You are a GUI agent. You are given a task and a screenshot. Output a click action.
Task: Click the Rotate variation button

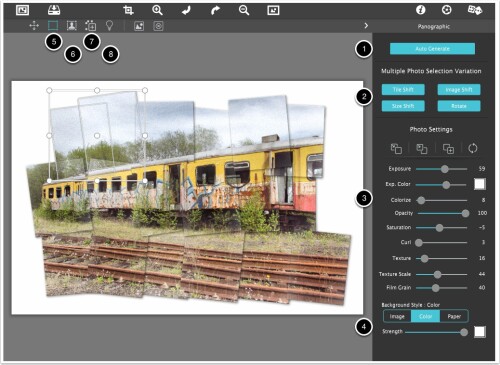[459, 106]
